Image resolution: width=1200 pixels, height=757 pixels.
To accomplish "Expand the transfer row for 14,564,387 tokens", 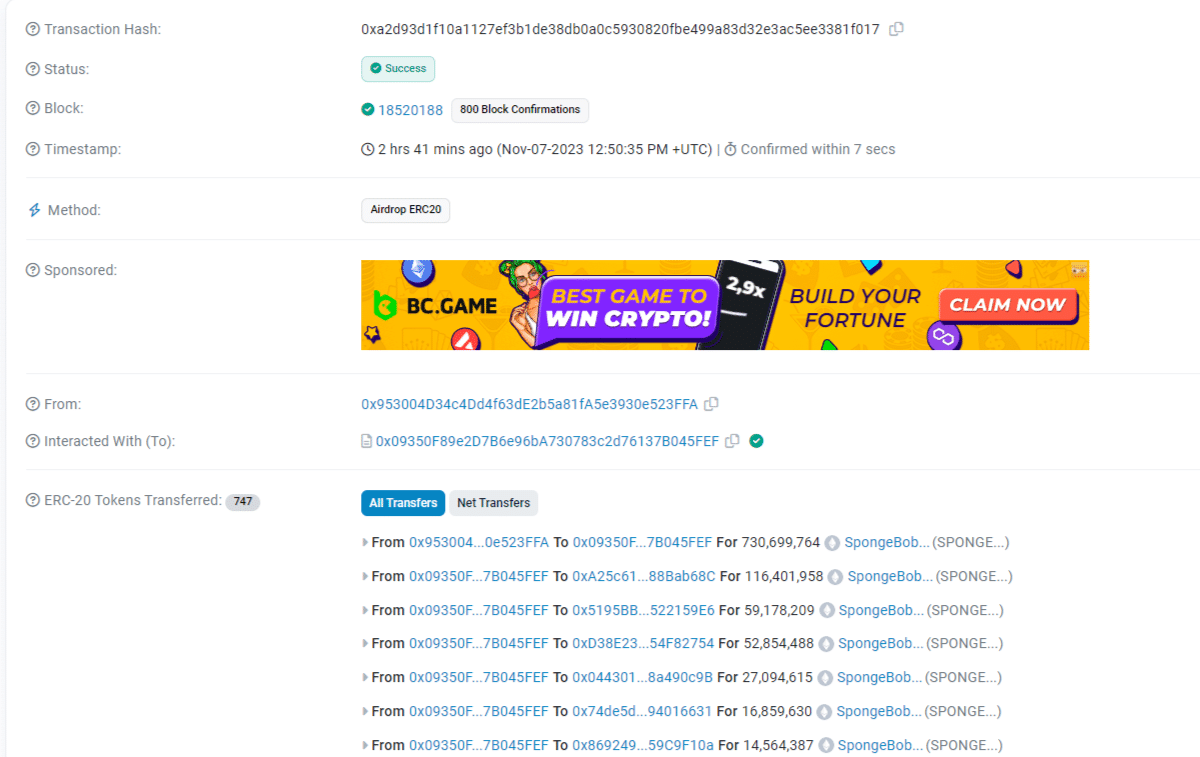I will pos(365,745).
